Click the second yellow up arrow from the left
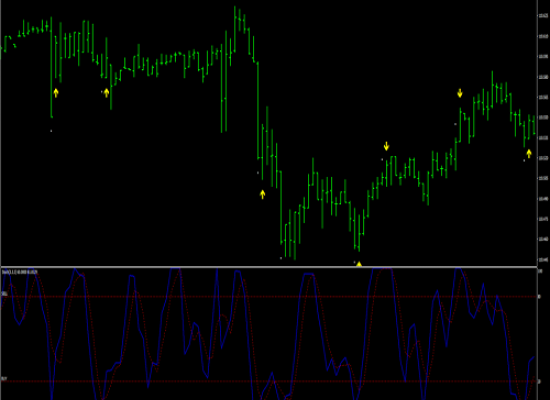 click(107, 93)
